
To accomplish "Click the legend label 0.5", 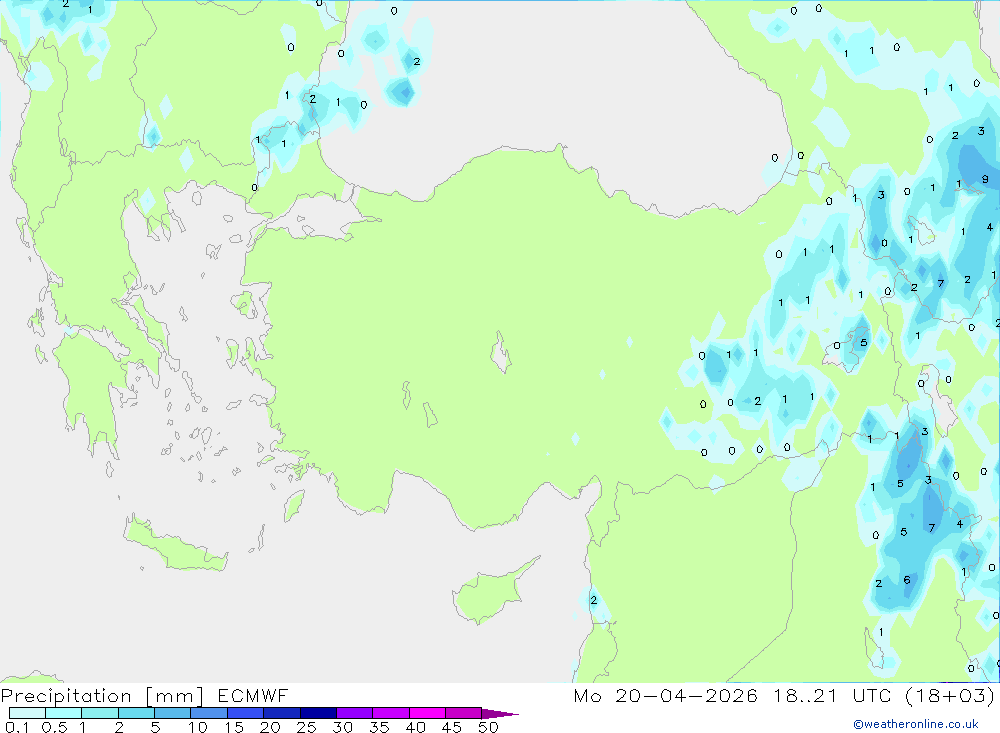I will click(54, 727).
